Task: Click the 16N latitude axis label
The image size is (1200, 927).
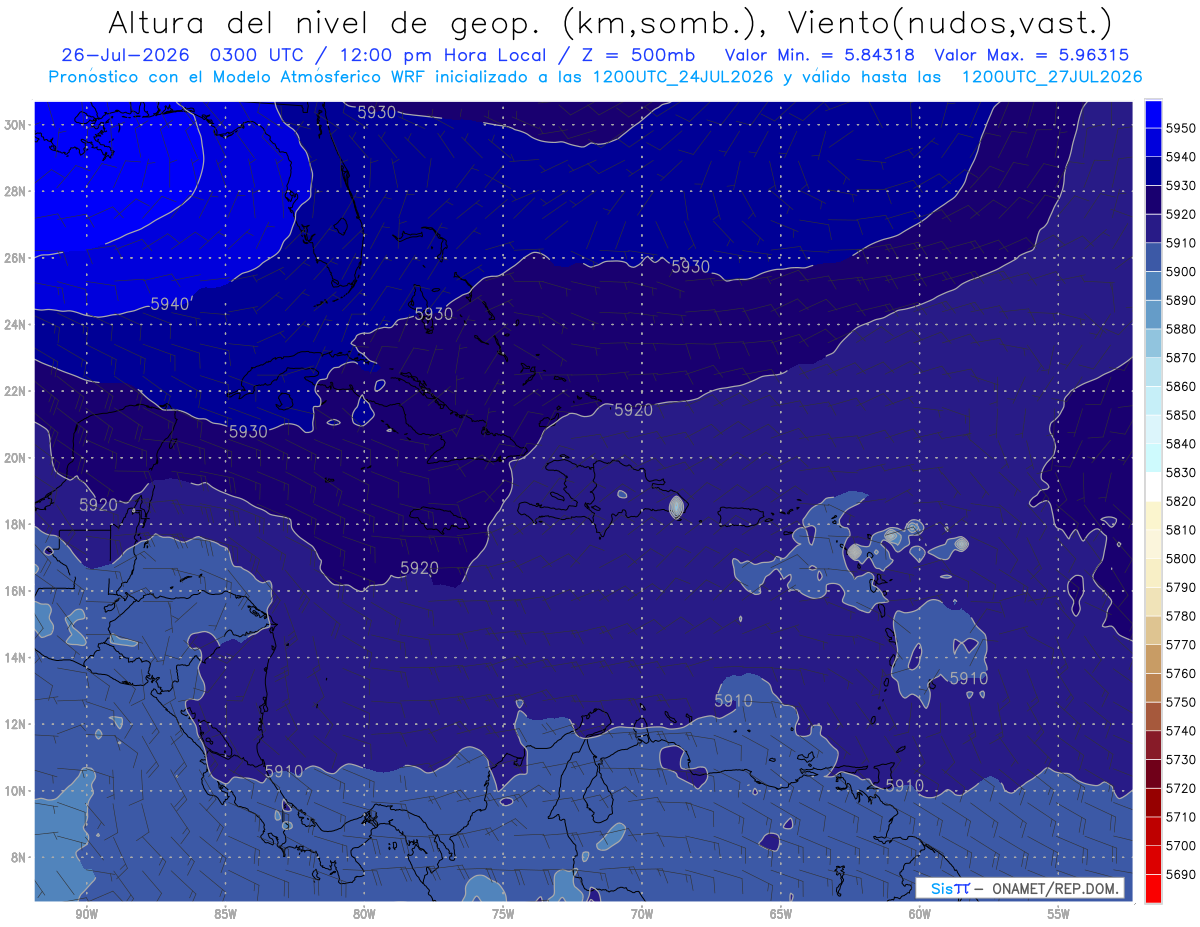Action: coord(16,591)
